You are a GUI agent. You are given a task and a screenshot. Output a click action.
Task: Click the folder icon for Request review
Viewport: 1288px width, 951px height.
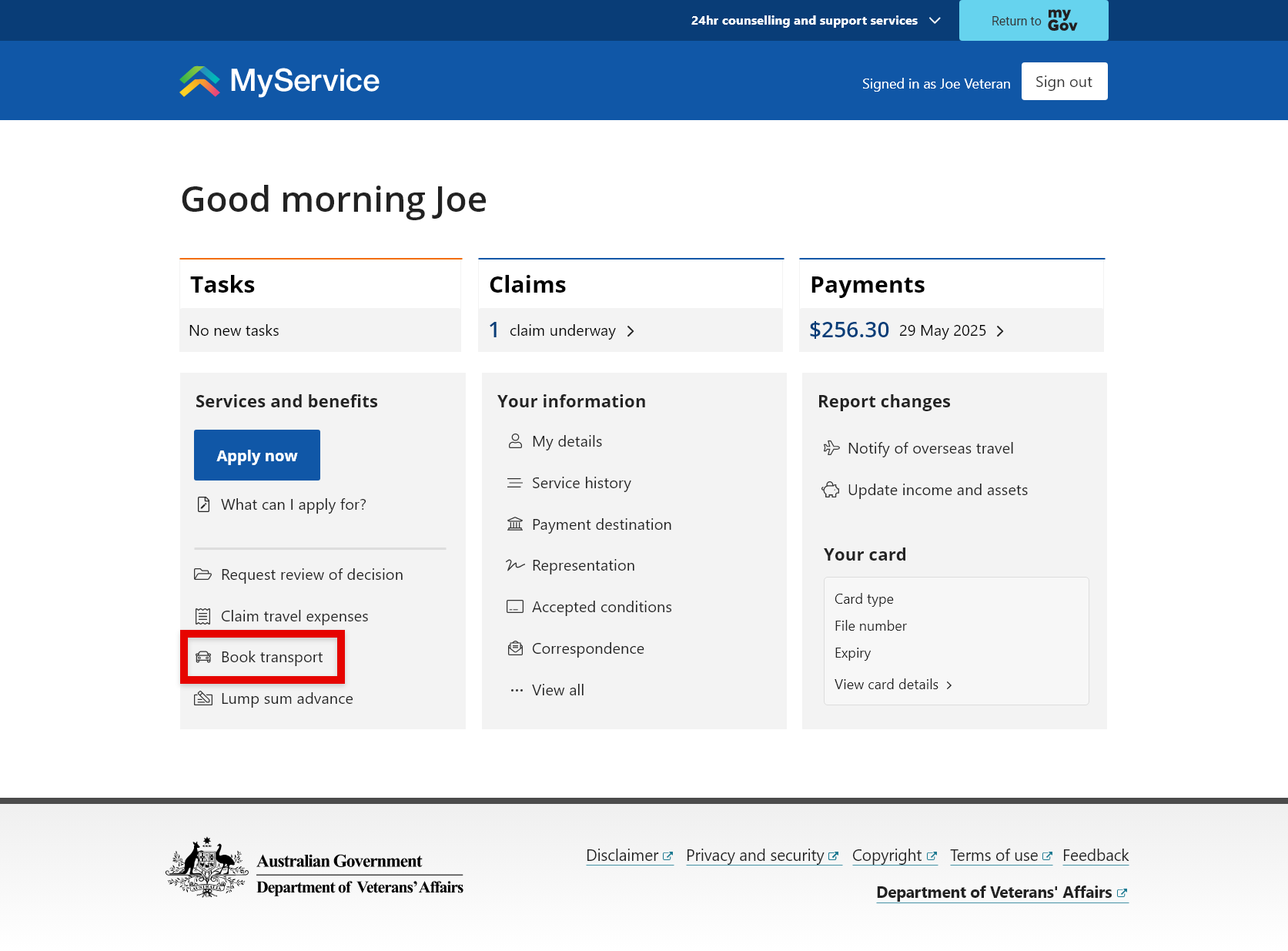click(202, 574)
